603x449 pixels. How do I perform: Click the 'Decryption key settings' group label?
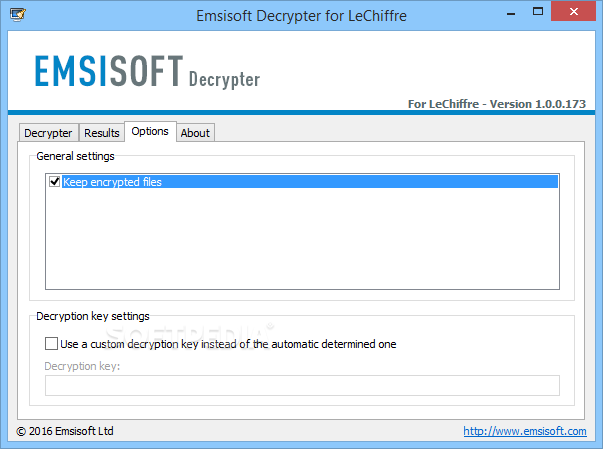[93, 316]
